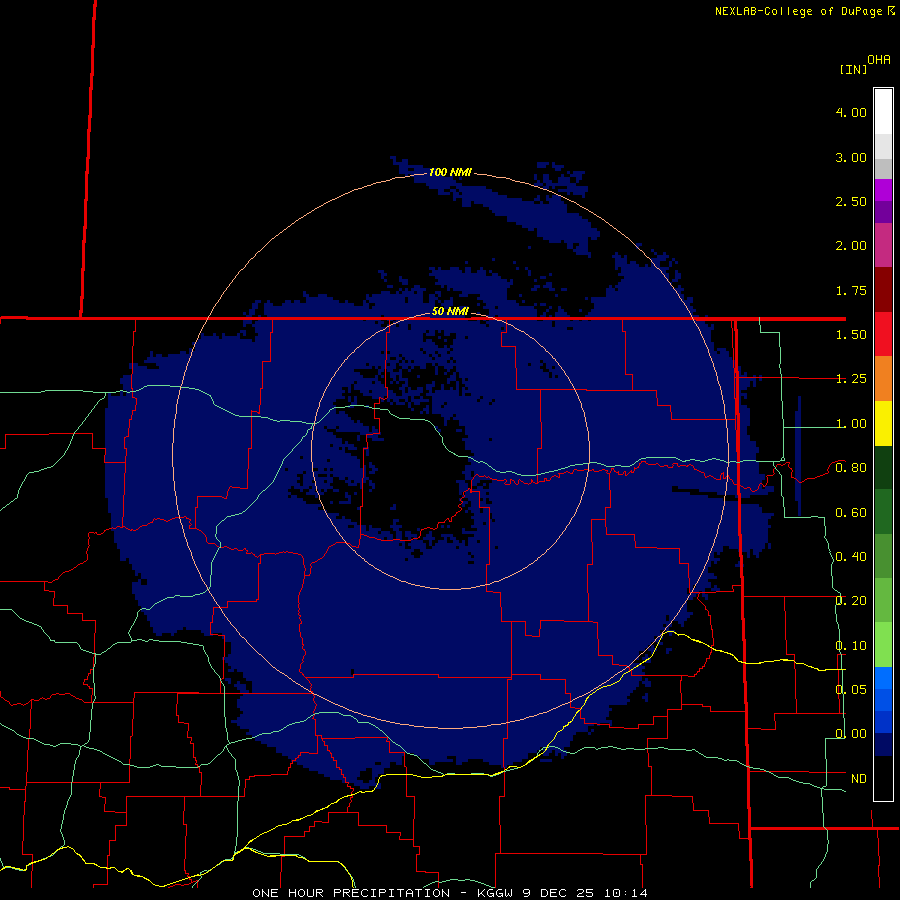Click the navy swatch beside 0.00
This screenshot has width=900, height=900.
(883, 744)
